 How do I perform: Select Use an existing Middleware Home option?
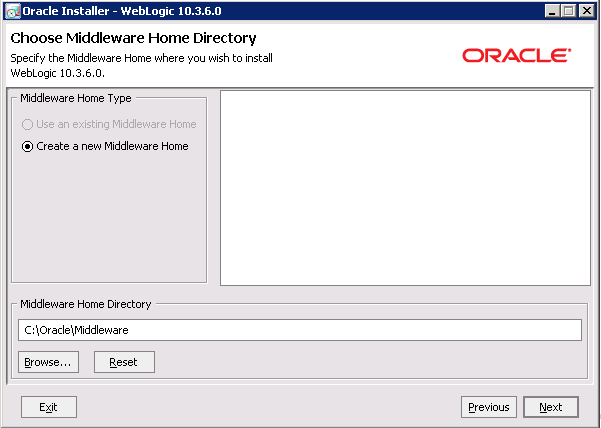pyautogui.click(x=109, y=124)
